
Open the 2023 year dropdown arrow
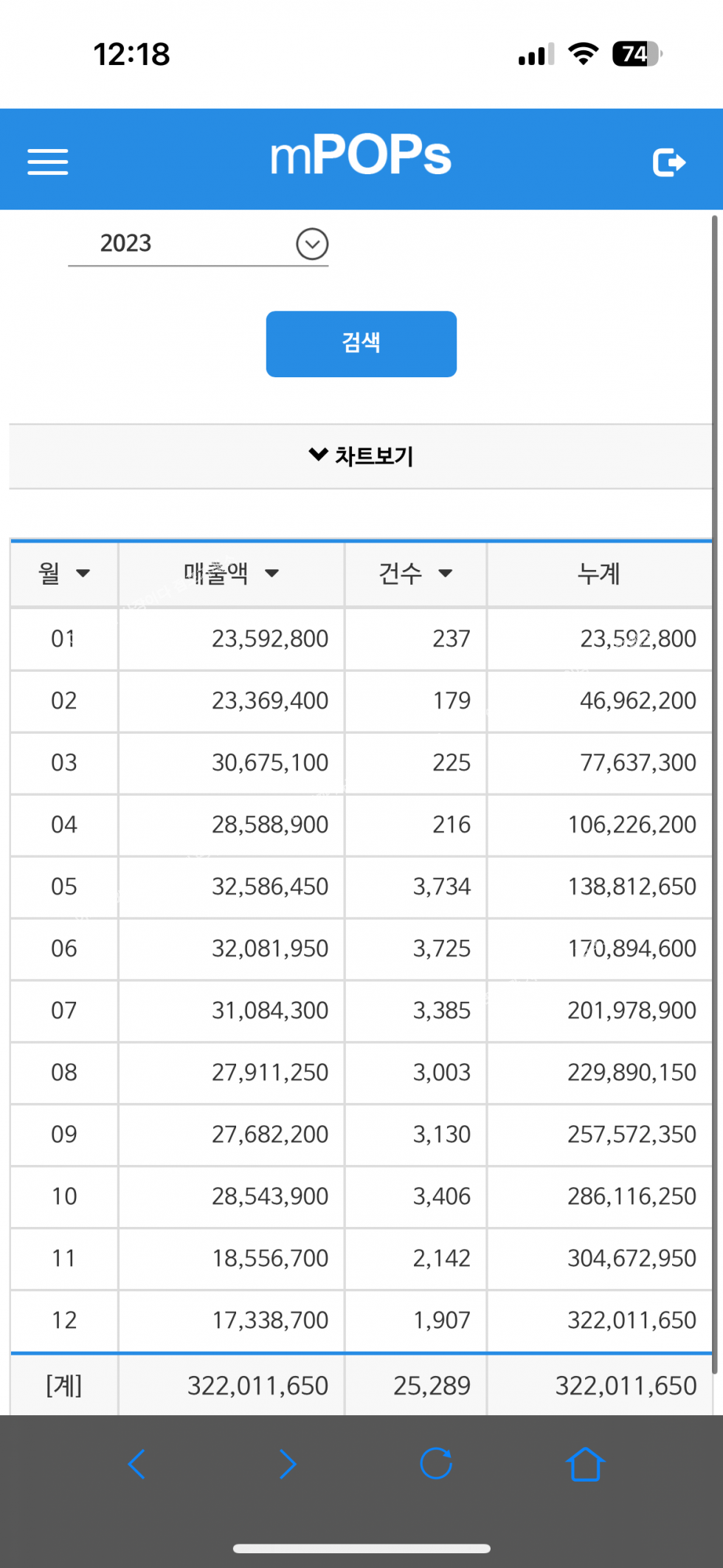tap(312, 244)
